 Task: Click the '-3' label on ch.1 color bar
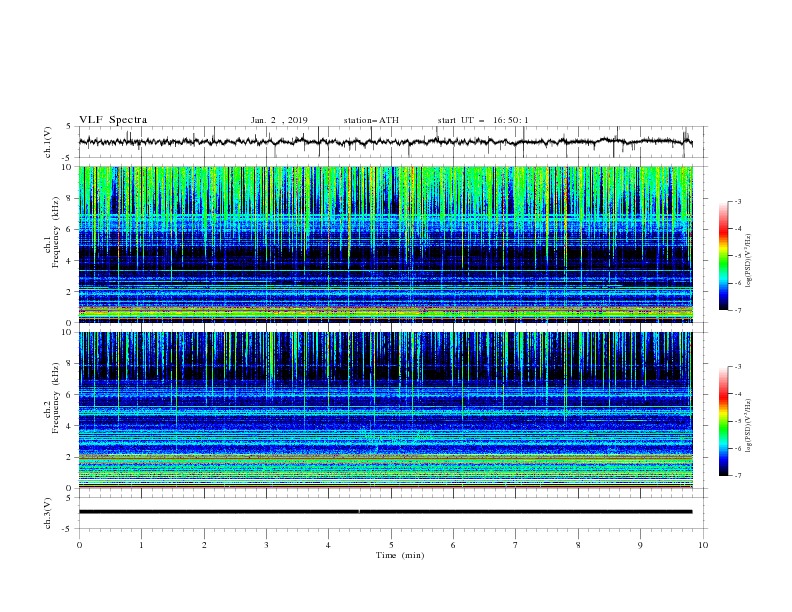tap(737, 201)
